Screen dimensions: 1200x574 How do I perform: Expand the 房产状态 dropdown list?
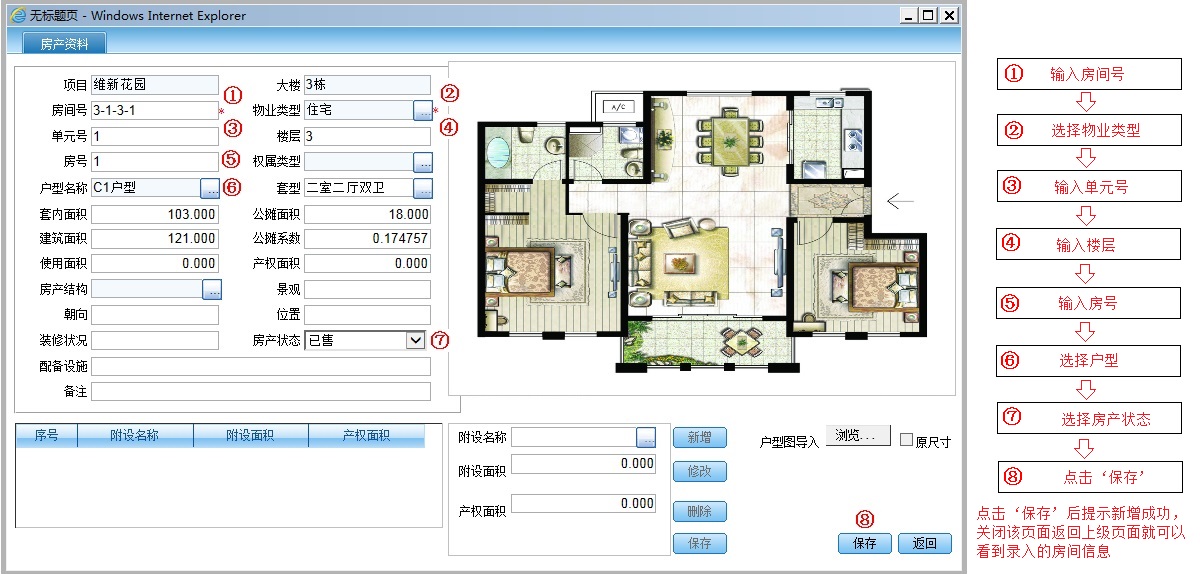click(x=416, y=341)
